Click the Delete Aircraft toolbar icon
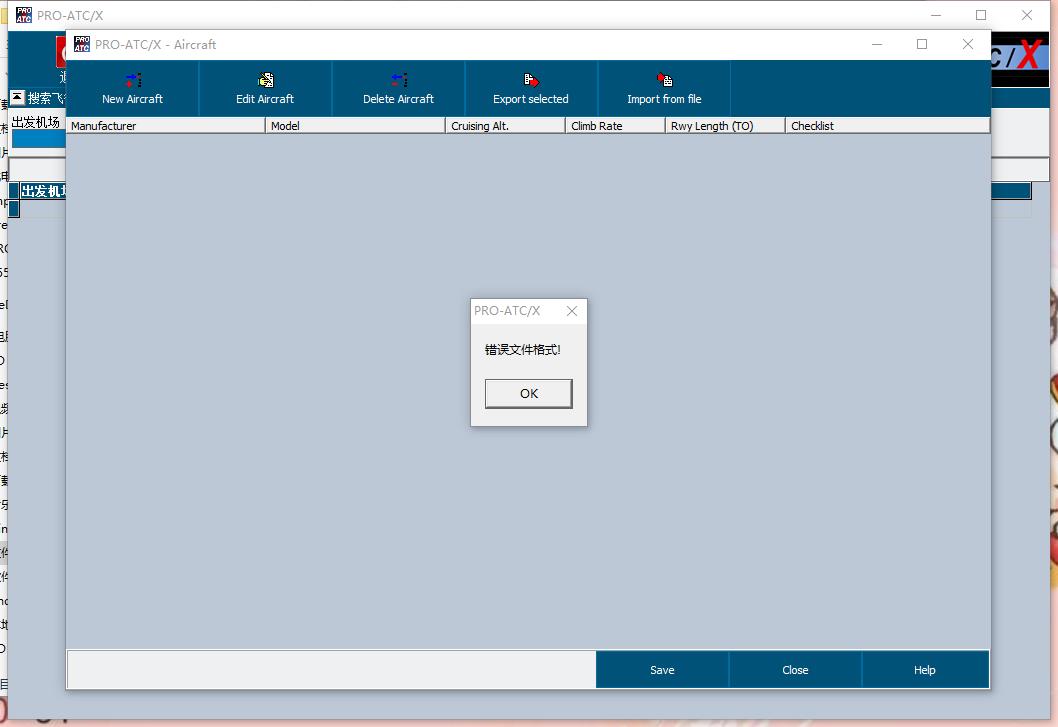The width and height of the screenshot is (1058, 727). 399,80
